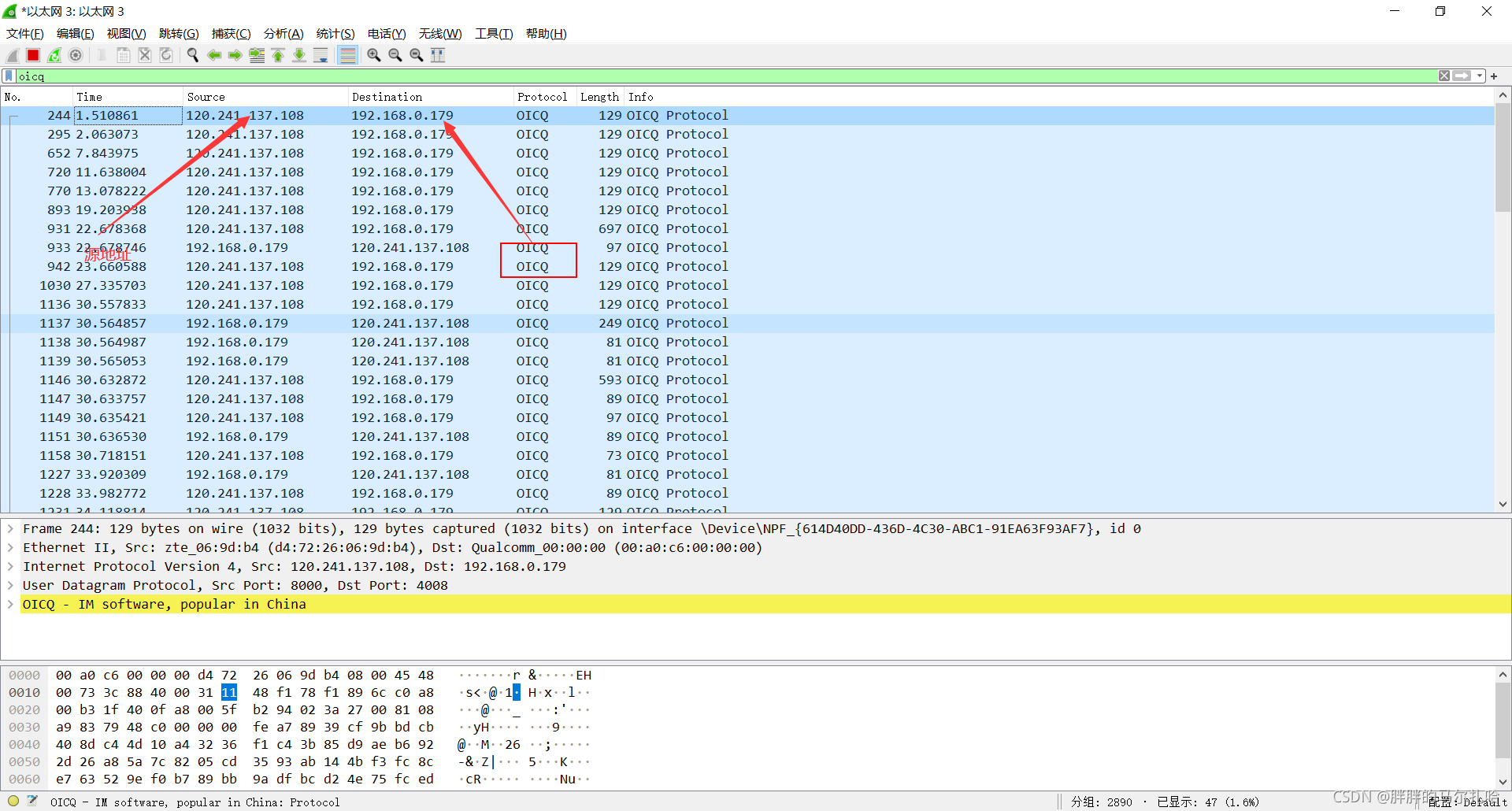Toggle packet list colorization
Viewport: 1512px width, 811px height.
(347, 55)
